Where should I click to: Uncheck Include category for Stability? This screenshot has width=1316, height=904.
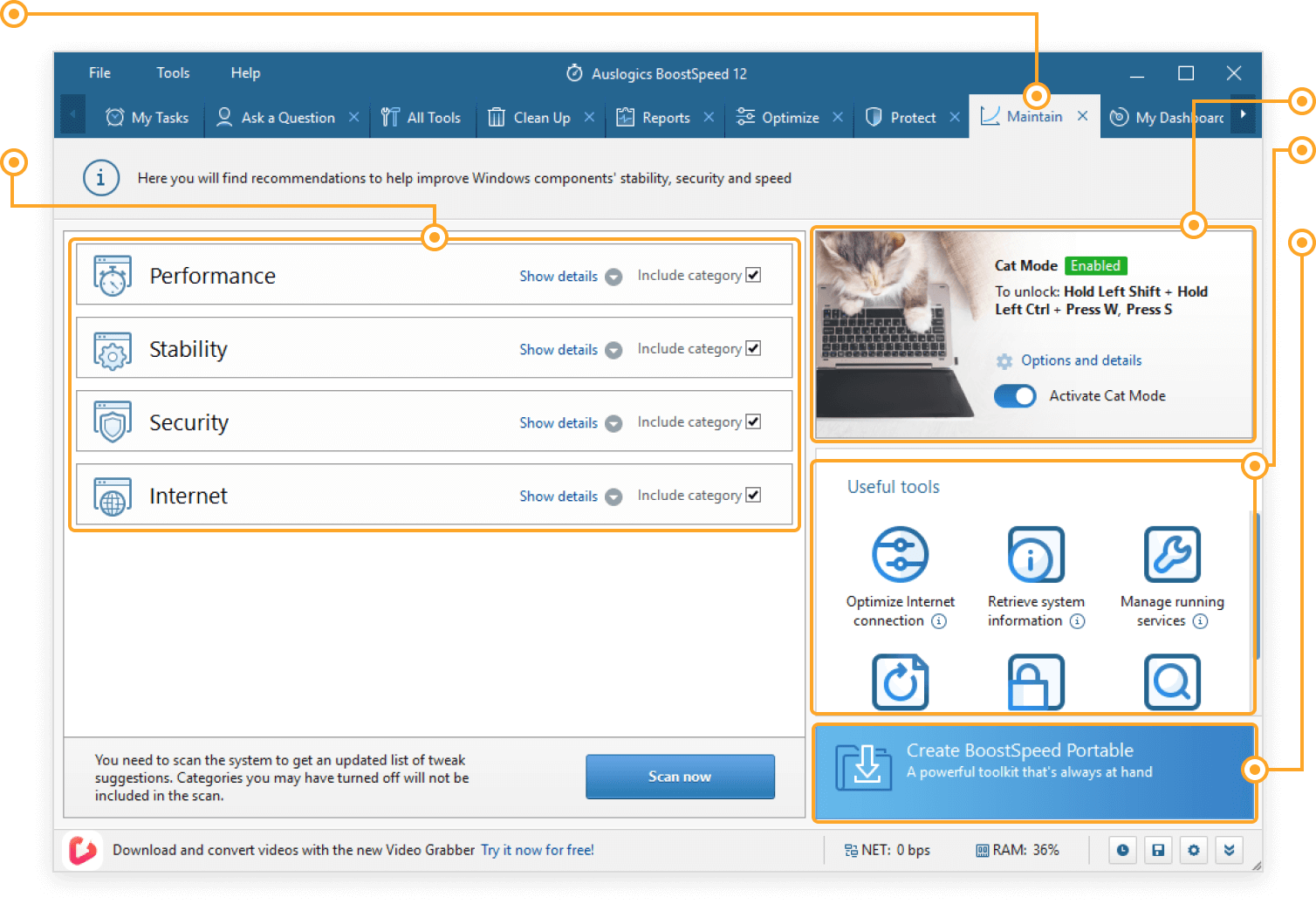pyautogui.click(x=753, y=348)
